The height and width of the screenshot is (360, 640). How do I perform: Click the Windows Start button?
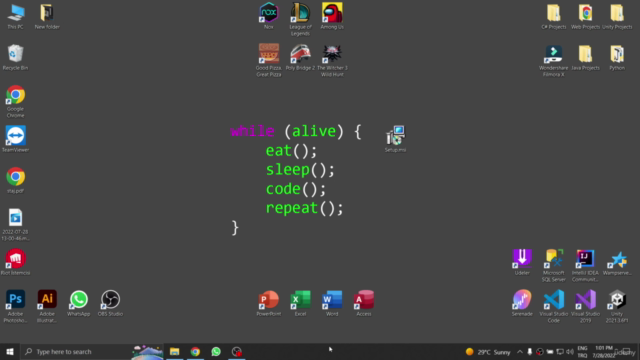pyautogui.click(x=10, y=351)
